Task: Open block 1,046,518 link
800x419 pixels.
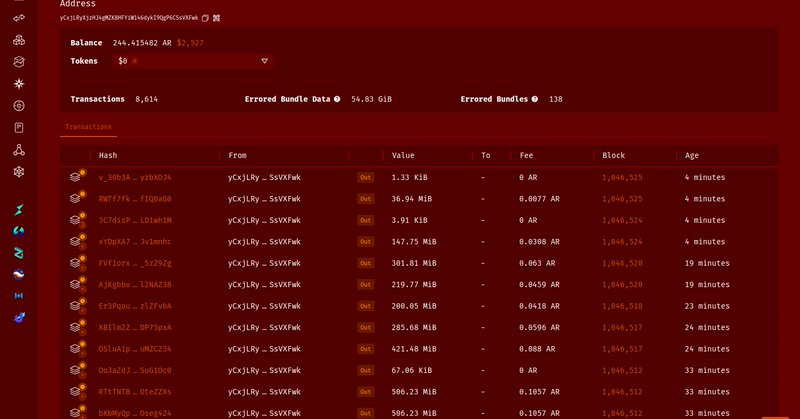Action: (622, 306)
